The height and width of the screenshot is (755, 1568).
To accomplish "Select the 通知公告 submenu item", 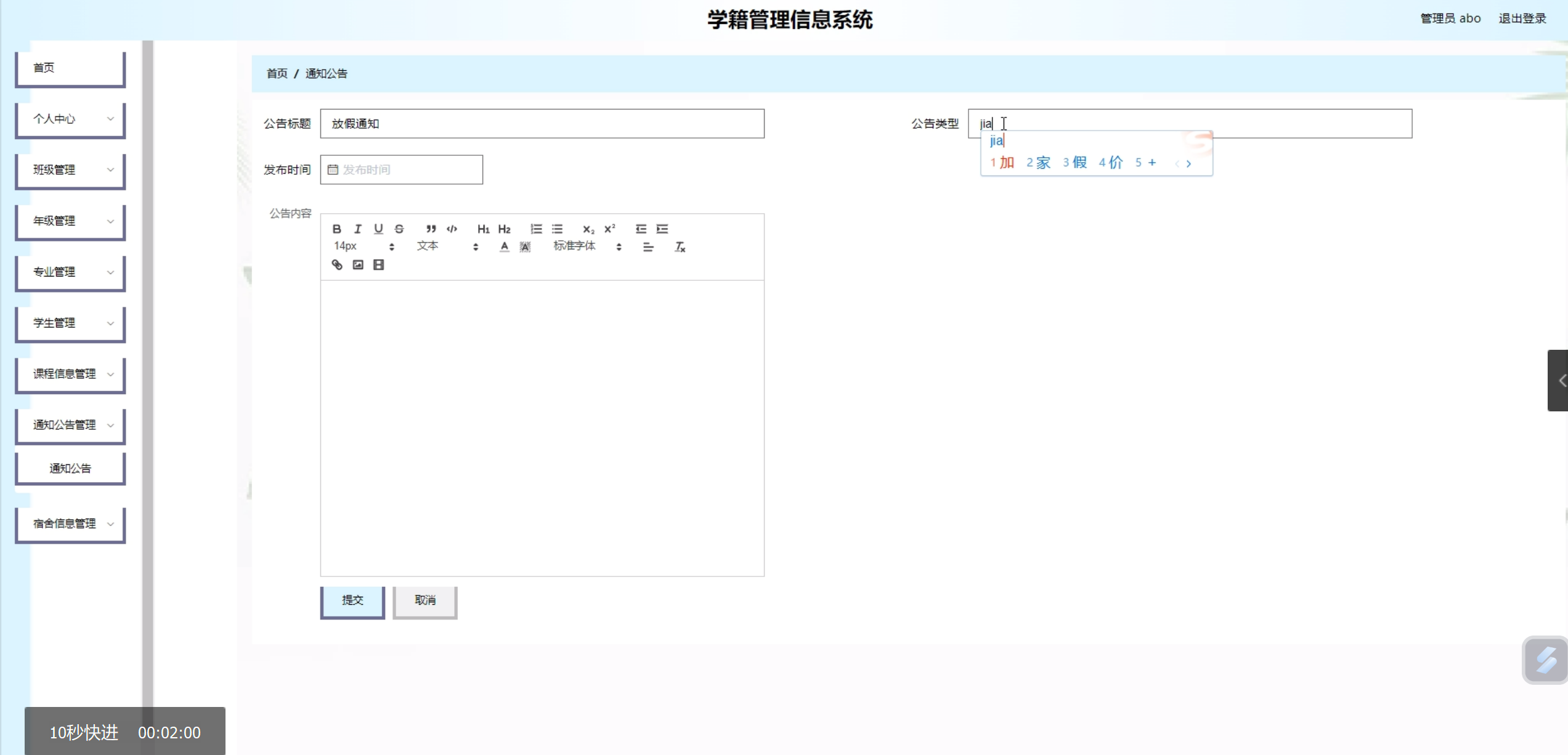I will tap(71, 469).
